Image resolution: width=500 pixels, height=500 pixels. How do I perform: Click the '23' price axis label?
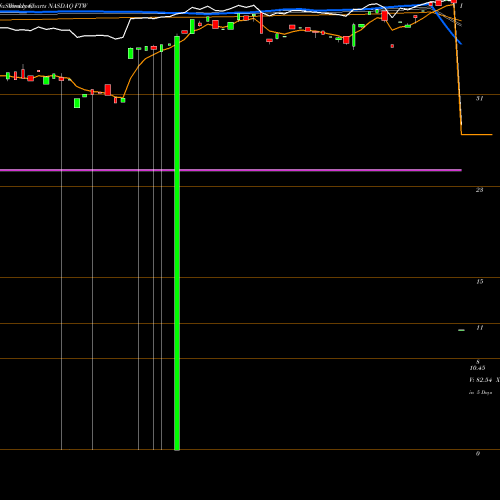[x=479, y=190]
